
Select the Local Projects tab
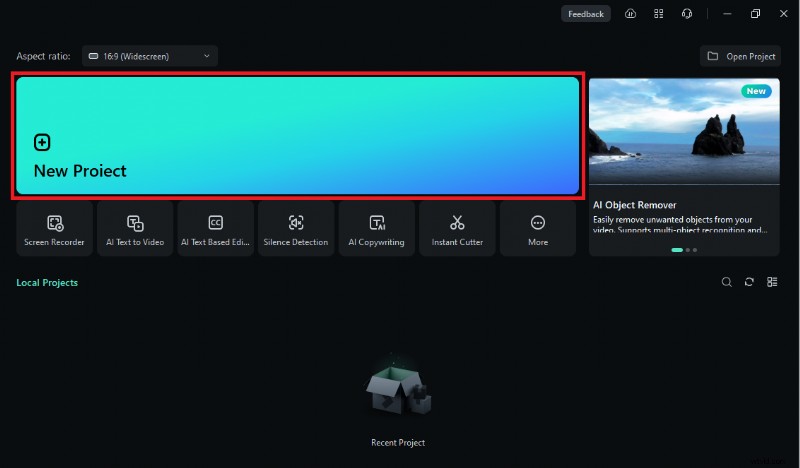pyautogui.click(x=47, y=283)
